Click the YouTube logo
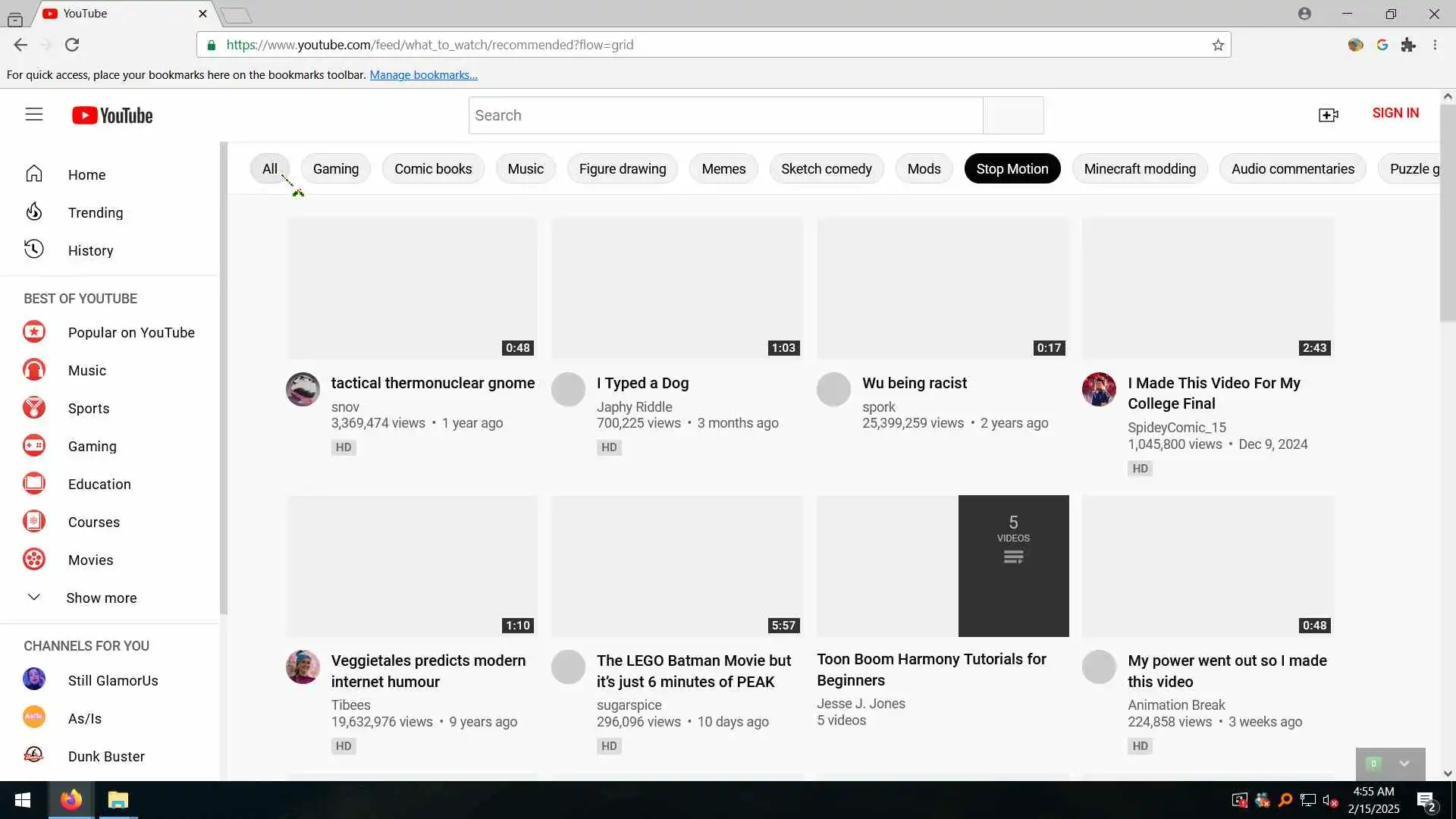 (x=112, y=115)
